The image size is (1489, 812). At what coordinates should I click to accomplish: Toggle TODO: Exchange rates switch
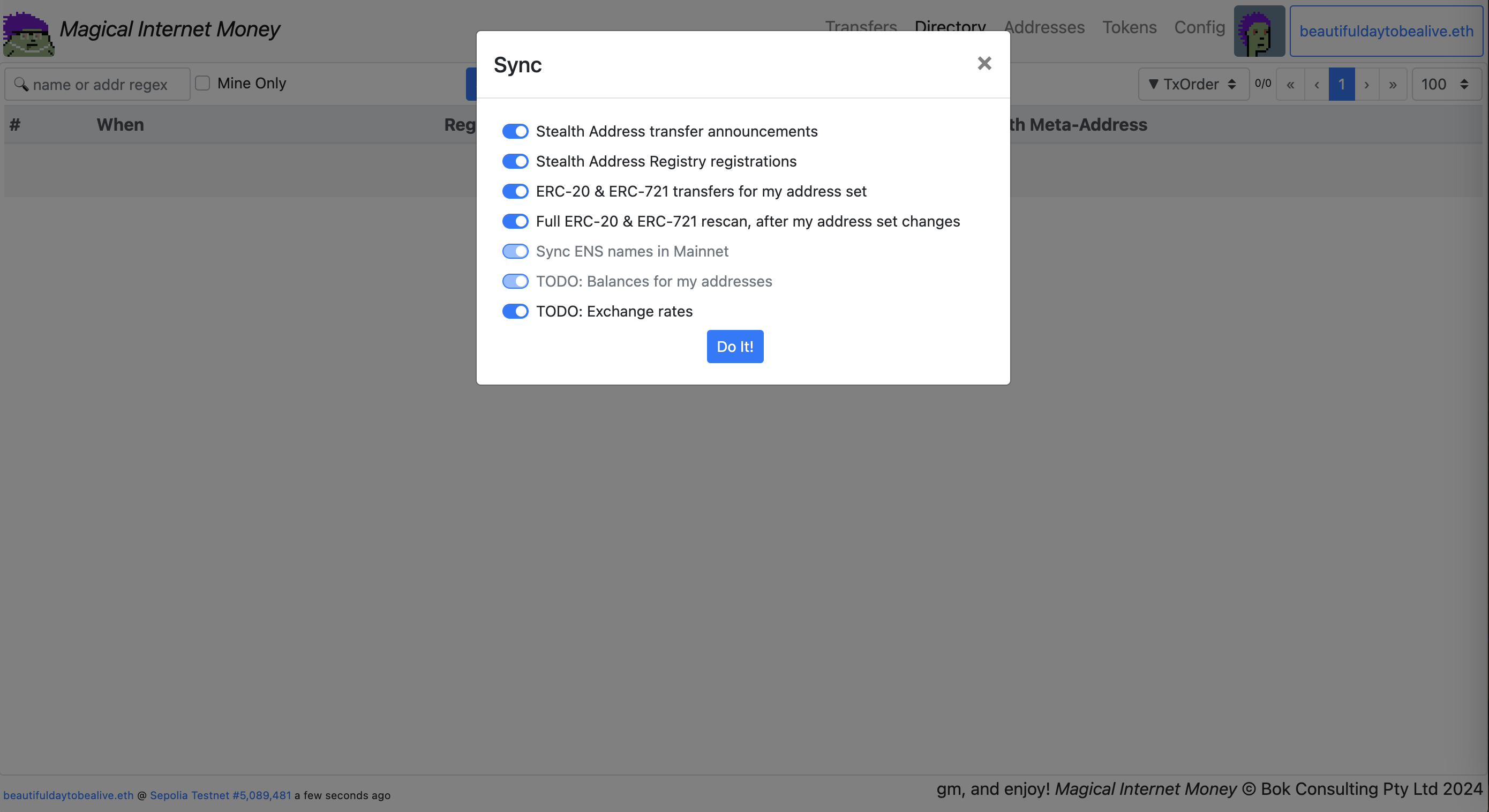515,312
